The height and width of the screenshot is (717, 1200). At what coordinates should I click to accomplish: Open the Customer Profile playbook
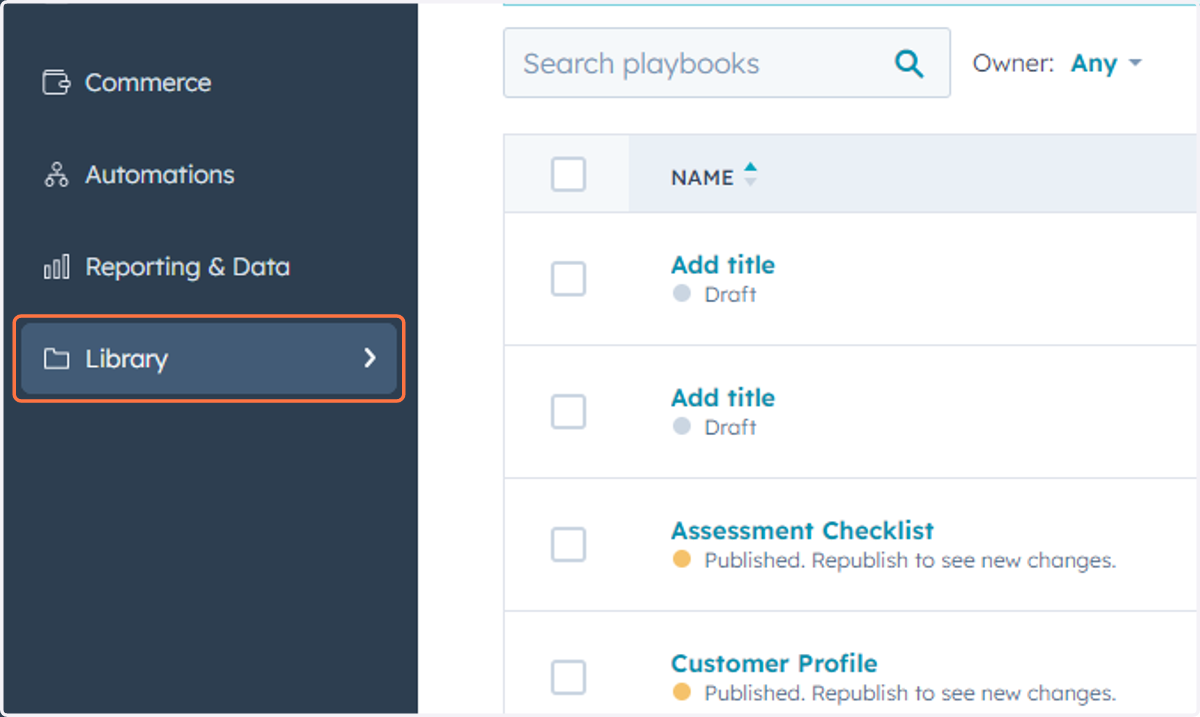(774, 663)
